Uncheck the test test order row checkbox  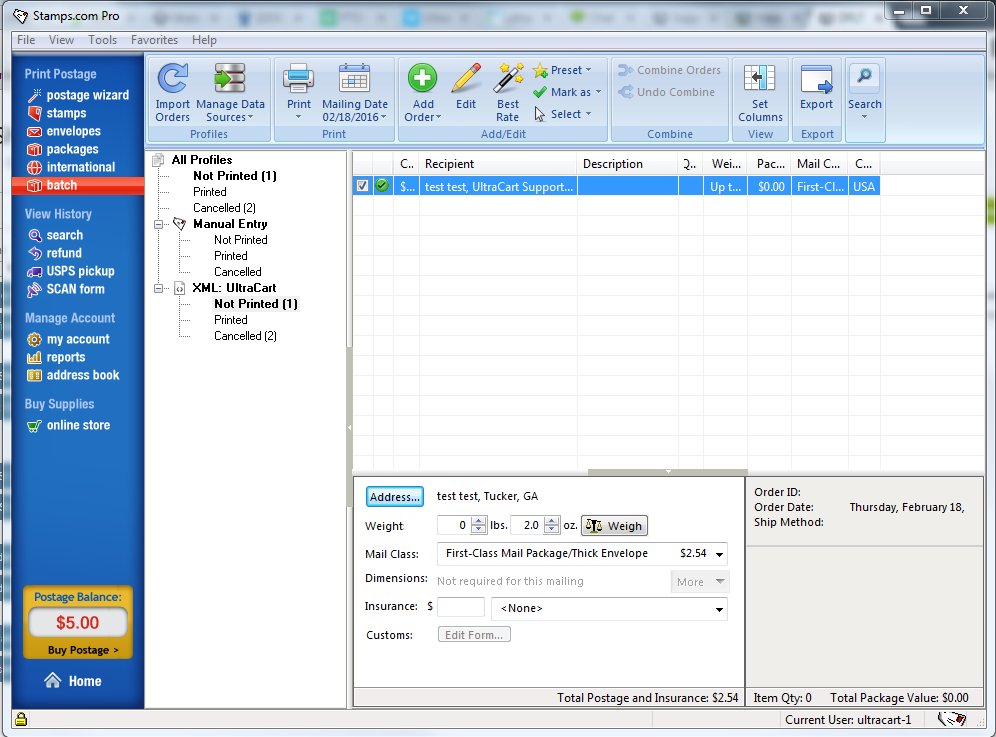(362, 186)
